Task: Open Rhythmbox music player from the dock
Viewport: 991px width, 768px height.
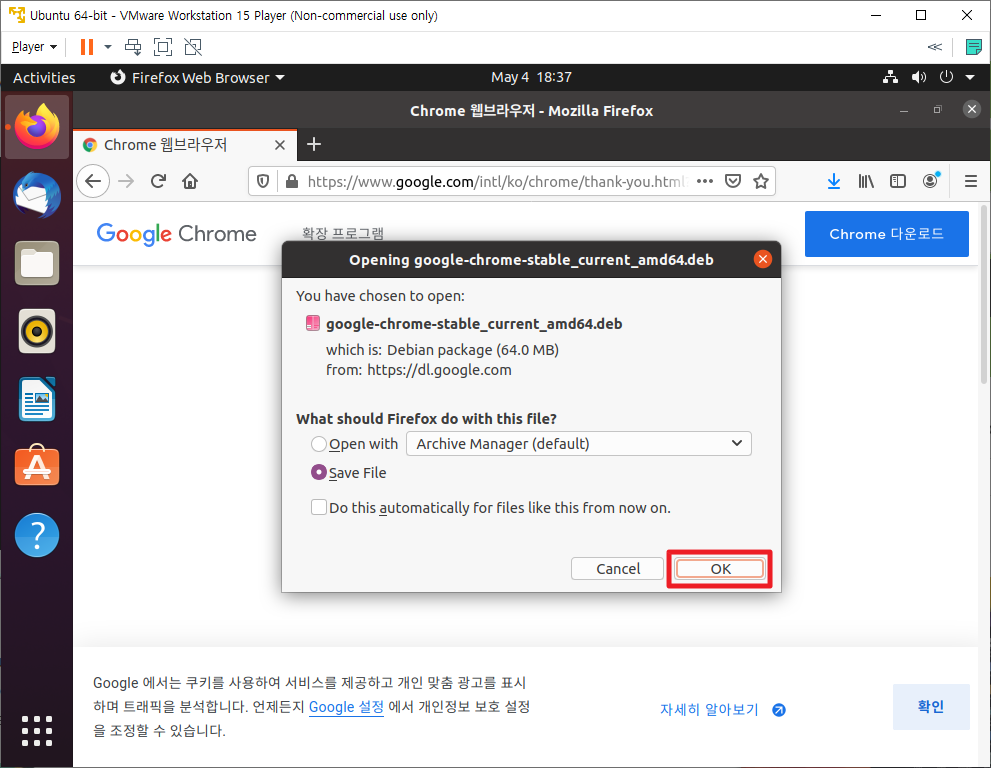Action: pos(37,331)
